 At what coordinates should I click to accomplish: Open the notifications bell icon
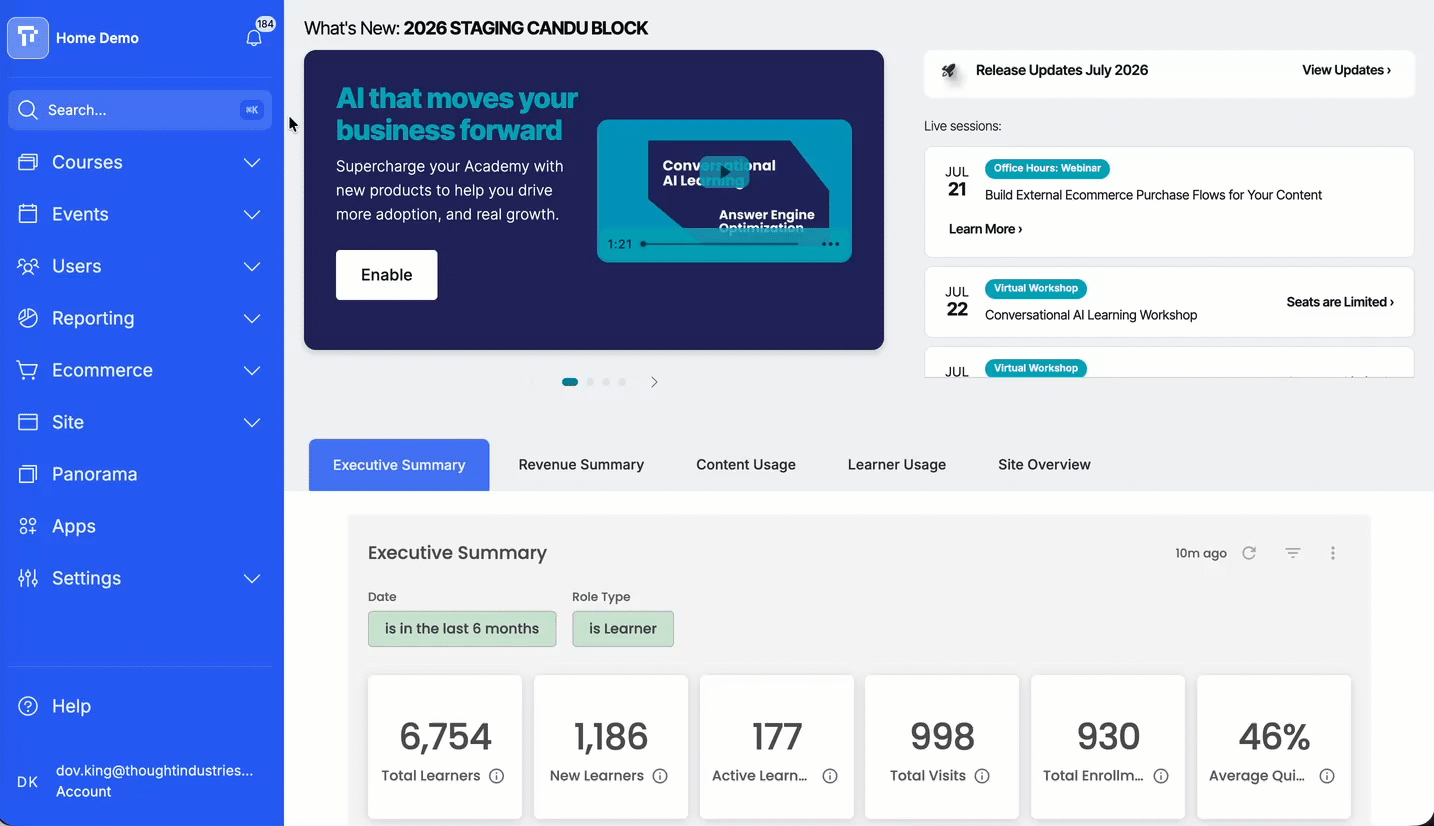tap(254, 38)
